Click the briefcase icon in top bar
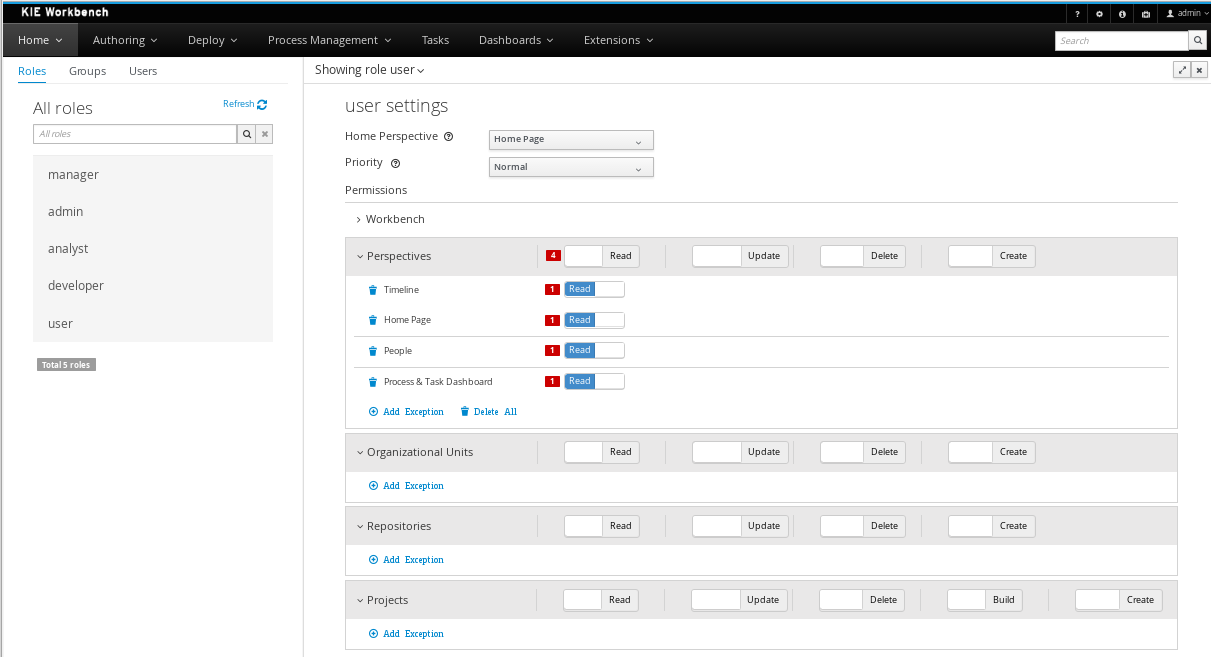Screen dimensions: 1211x657 point(1145,14)
